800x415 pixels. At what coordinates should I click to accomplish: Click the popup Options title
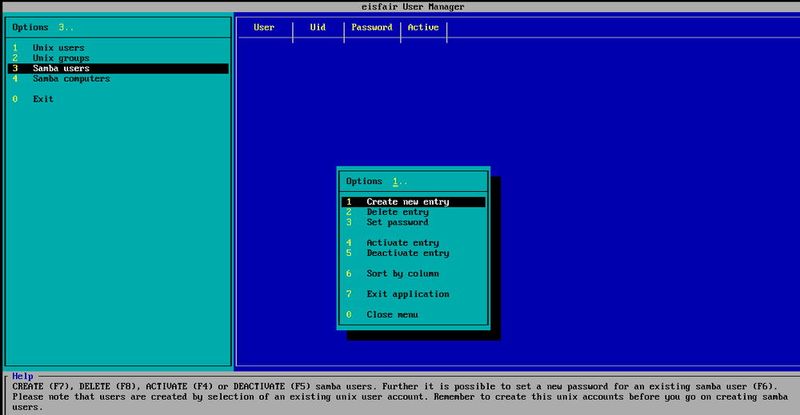click(364, 181)
